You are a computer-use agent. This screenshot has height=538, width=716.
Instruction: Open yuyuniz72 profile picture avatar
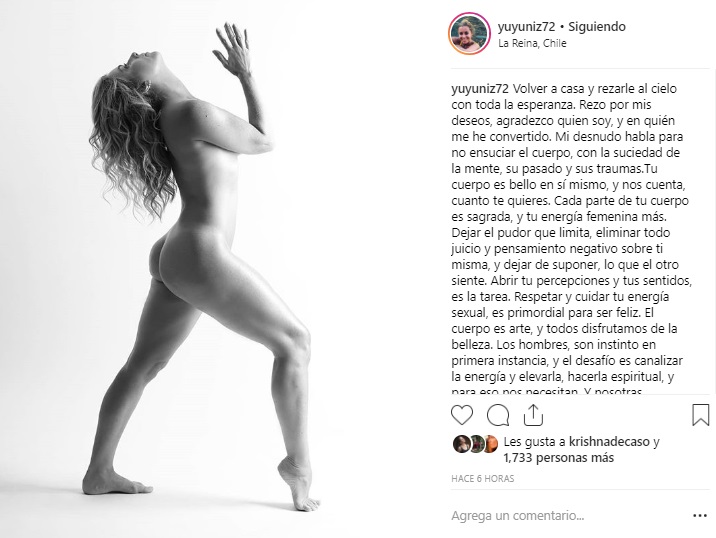coord(469,34)
